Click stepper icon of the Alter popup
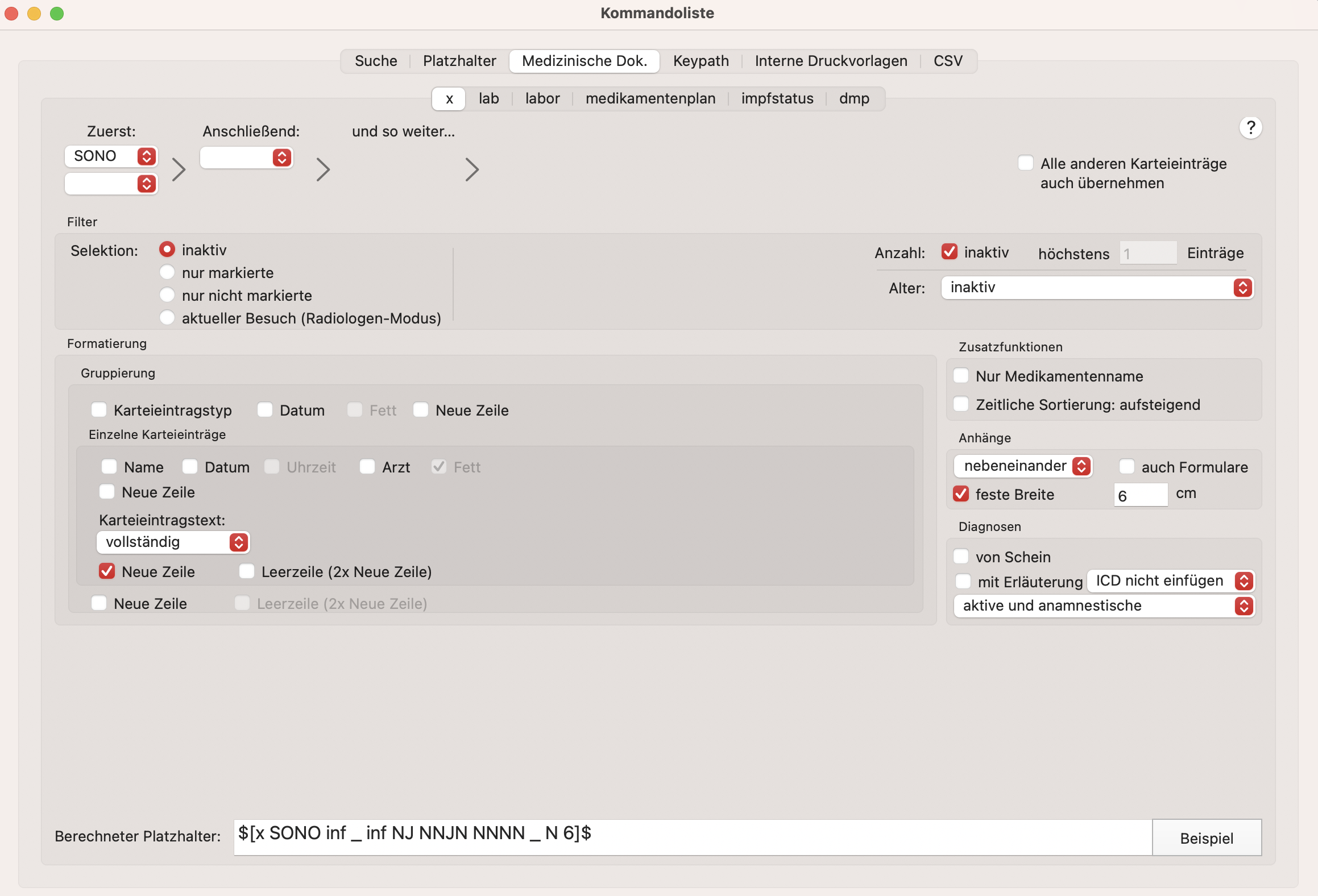The image size is (1318, 896). 1243,288
